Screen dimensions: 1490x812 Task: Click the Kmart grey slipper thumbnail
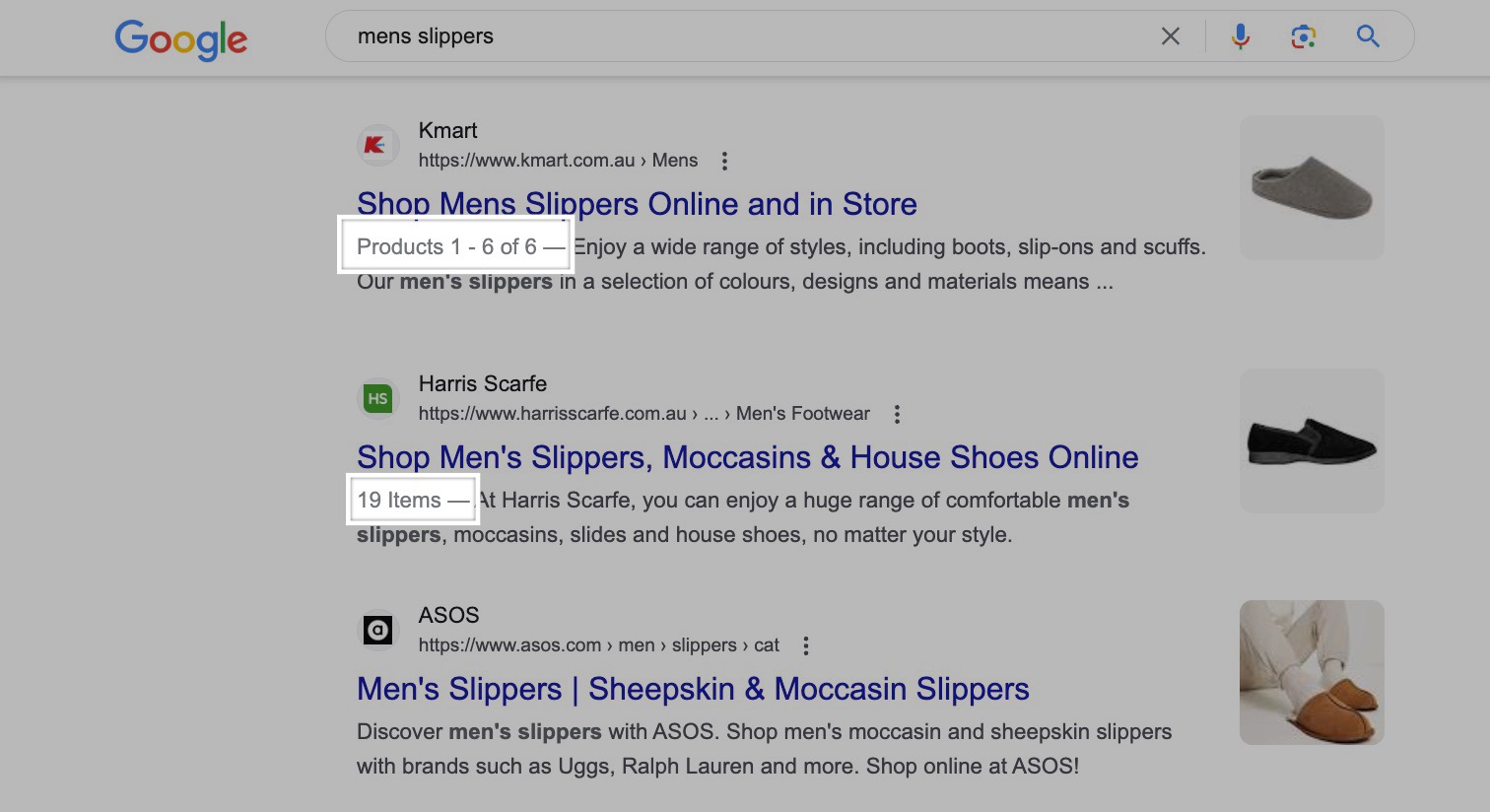point(1312,188)
